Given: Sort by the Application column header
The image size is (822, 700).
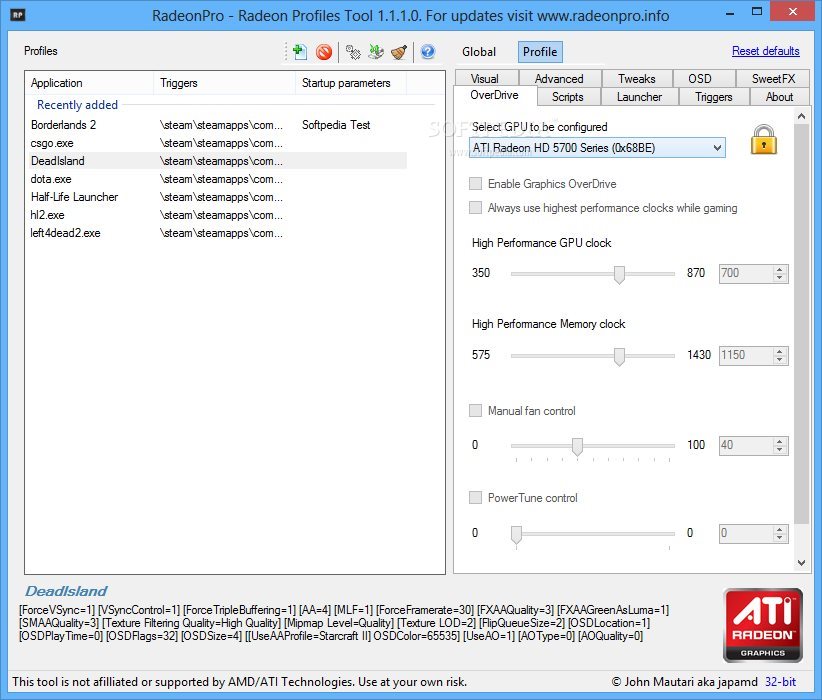Looking at the screenshot, I should (89, 83).
